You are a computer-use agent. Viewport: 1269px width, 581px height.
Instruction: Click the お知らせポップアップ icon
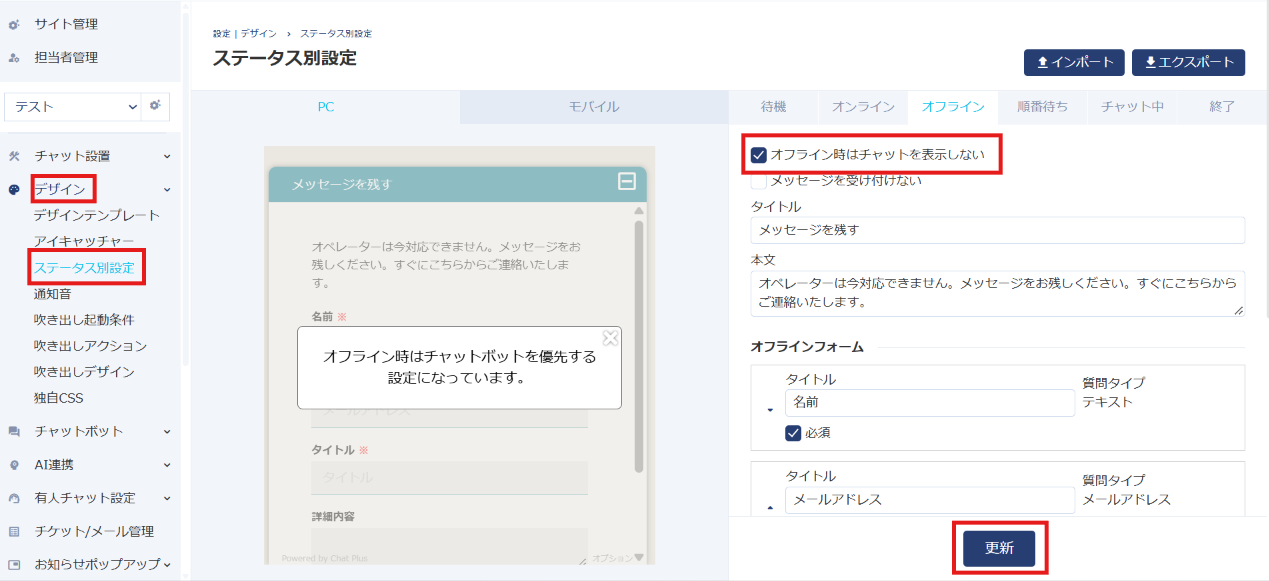point(14,565)
